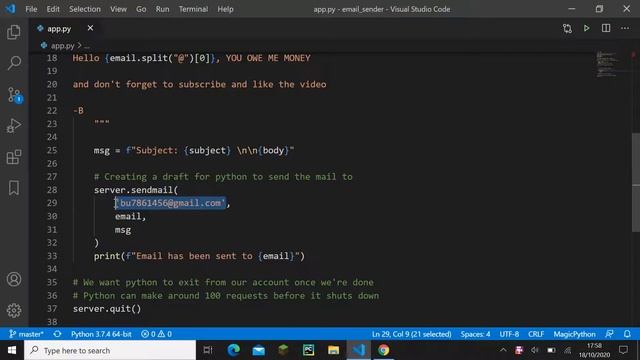640x360 pixels.
Task: Open the Go menu
Action: tap(141, 9)
